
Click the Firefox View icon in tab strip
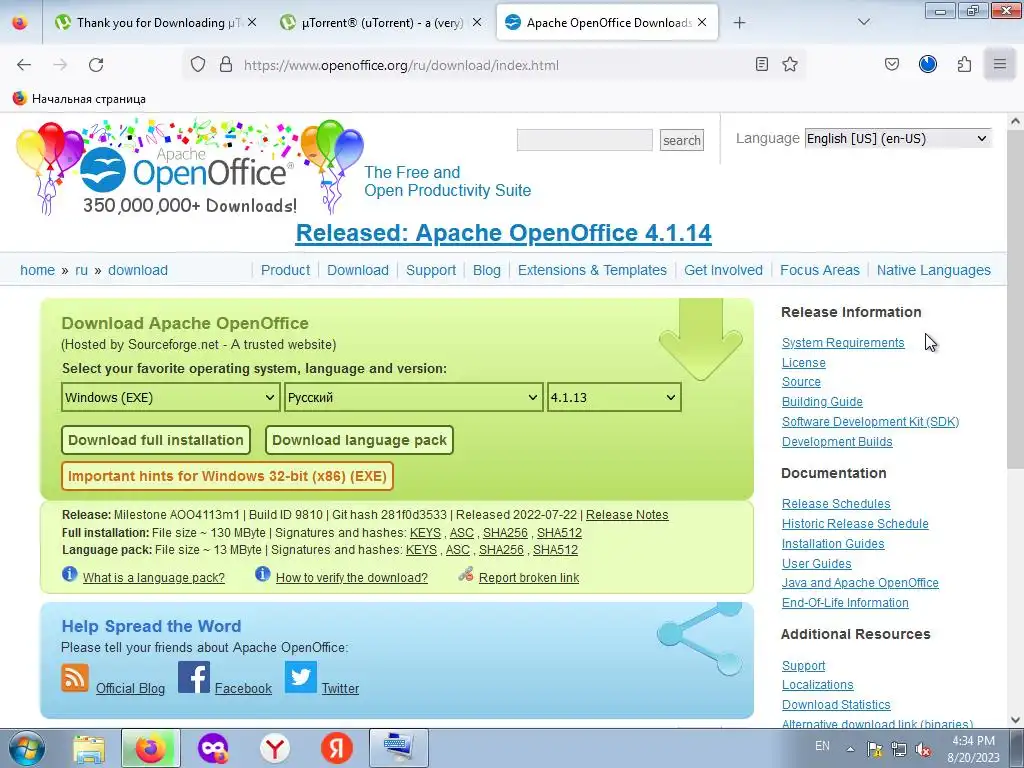(x=20, y=23)
